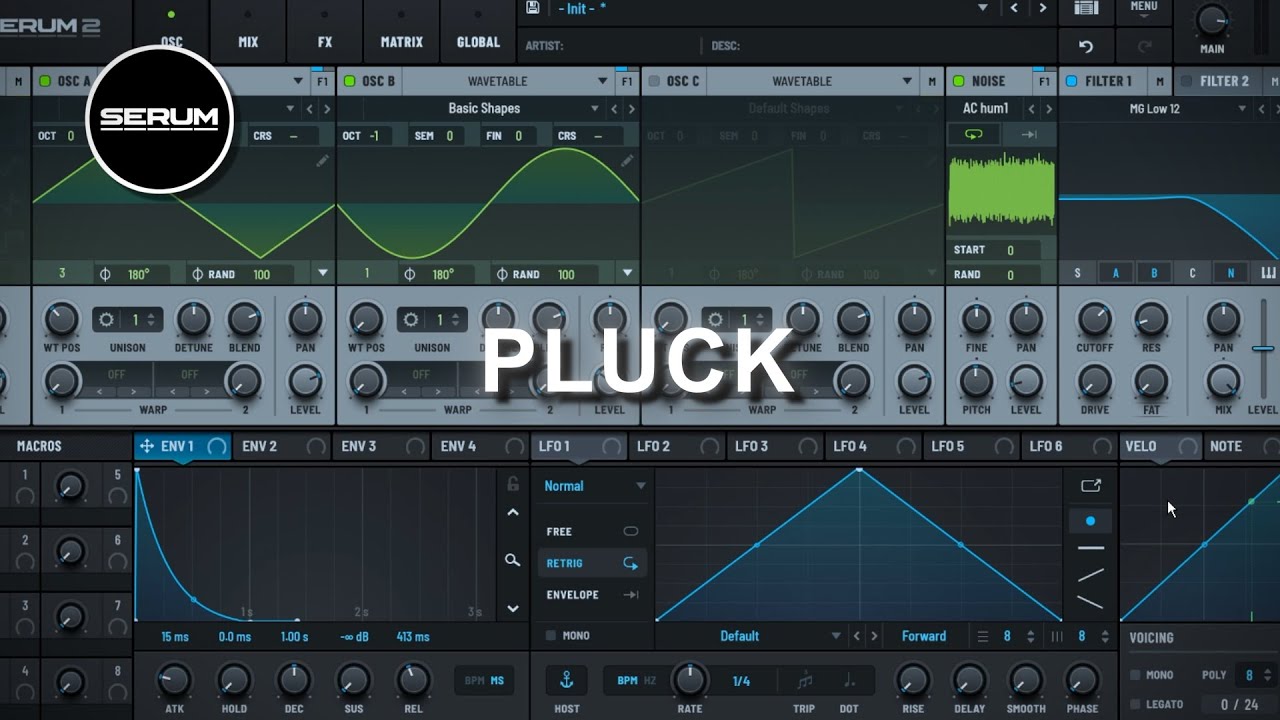Click the LFO export shape icon
Viewport: 1280px width, 720px height.
1091,485
